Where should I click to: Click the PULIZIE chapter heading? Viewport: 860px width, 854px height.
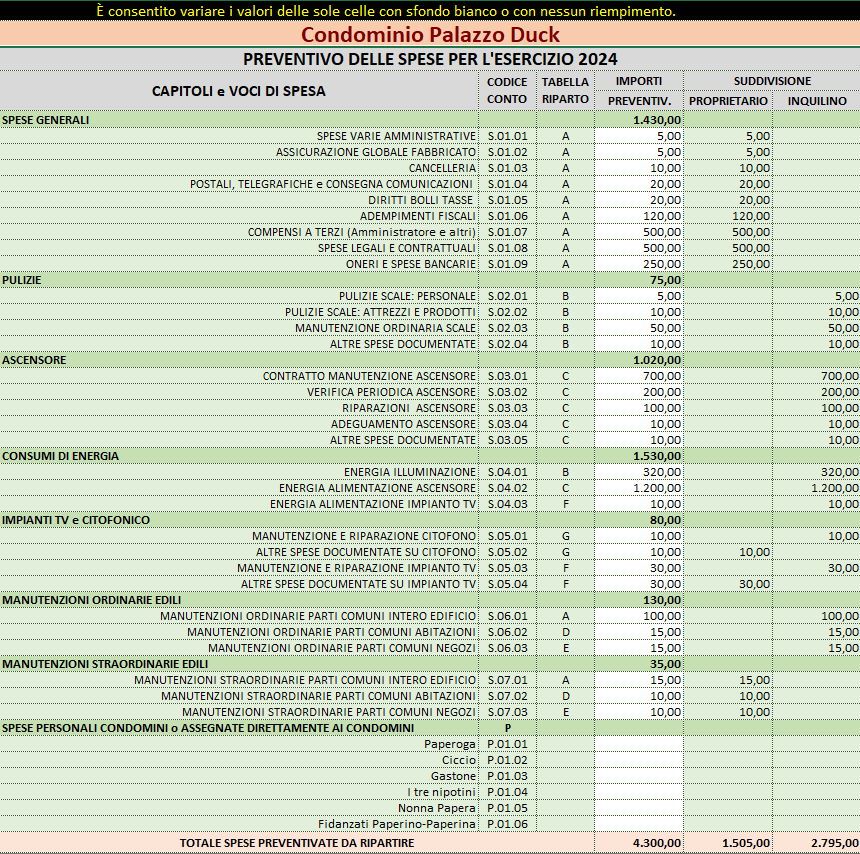pyautogui.click(x=22, y=280)
